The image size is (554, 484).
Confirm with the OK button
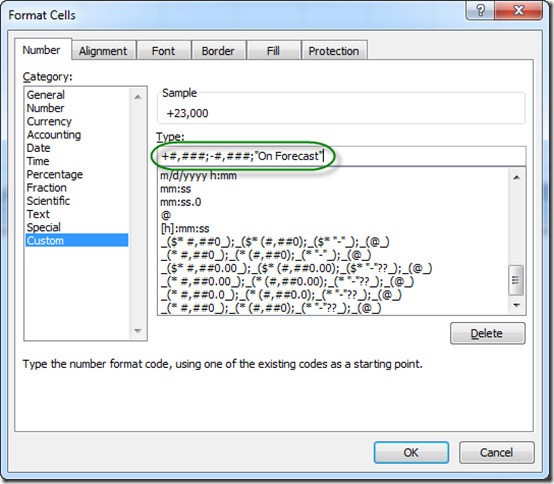411,453
